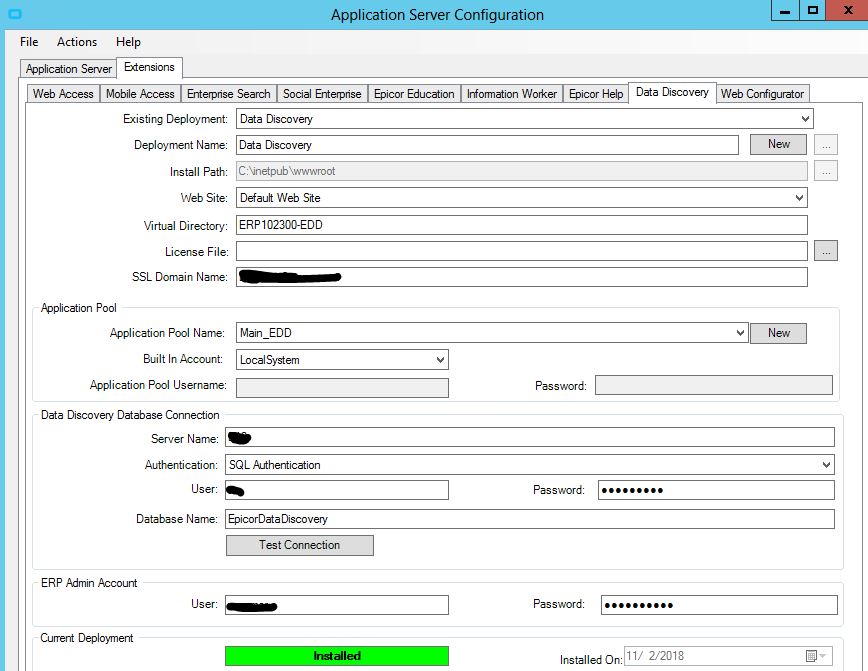Click ellipsis button beside Install Path
868x671 pixels.
pos(825,171)
